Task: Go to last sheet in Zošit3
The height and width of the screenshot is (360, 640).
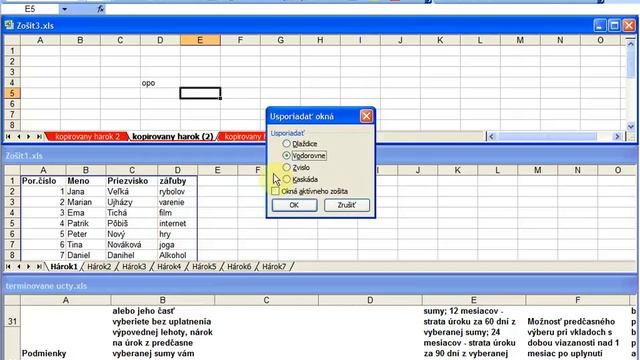Action: 39,137
